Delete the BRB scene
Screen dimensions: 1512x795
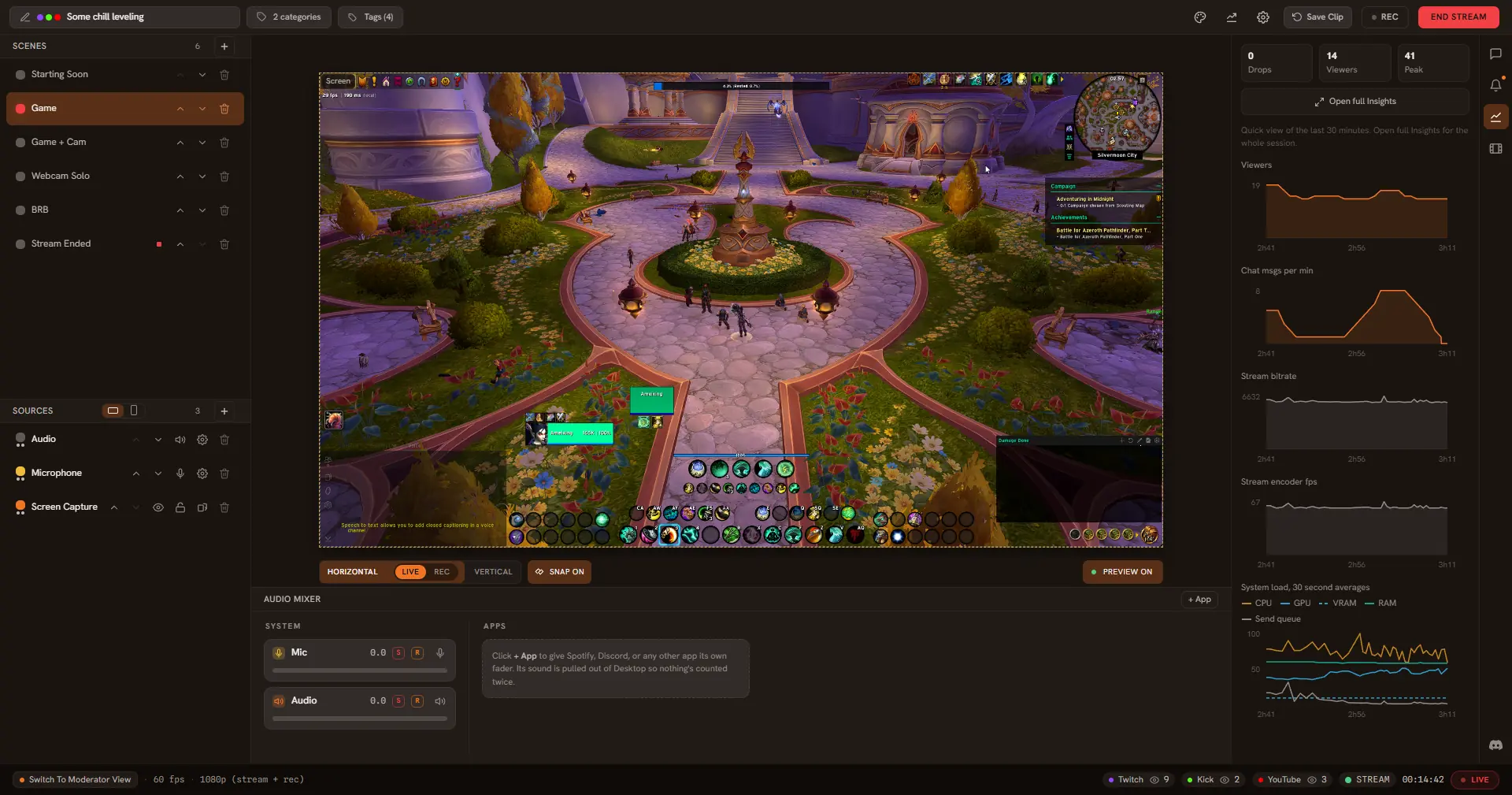[224, 210]
